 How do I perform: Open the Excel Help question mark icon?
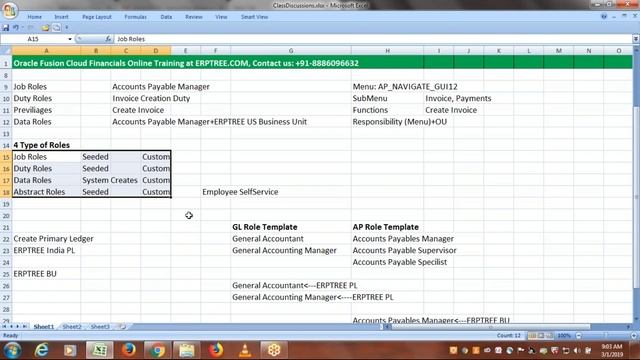(x=604, y=16)
